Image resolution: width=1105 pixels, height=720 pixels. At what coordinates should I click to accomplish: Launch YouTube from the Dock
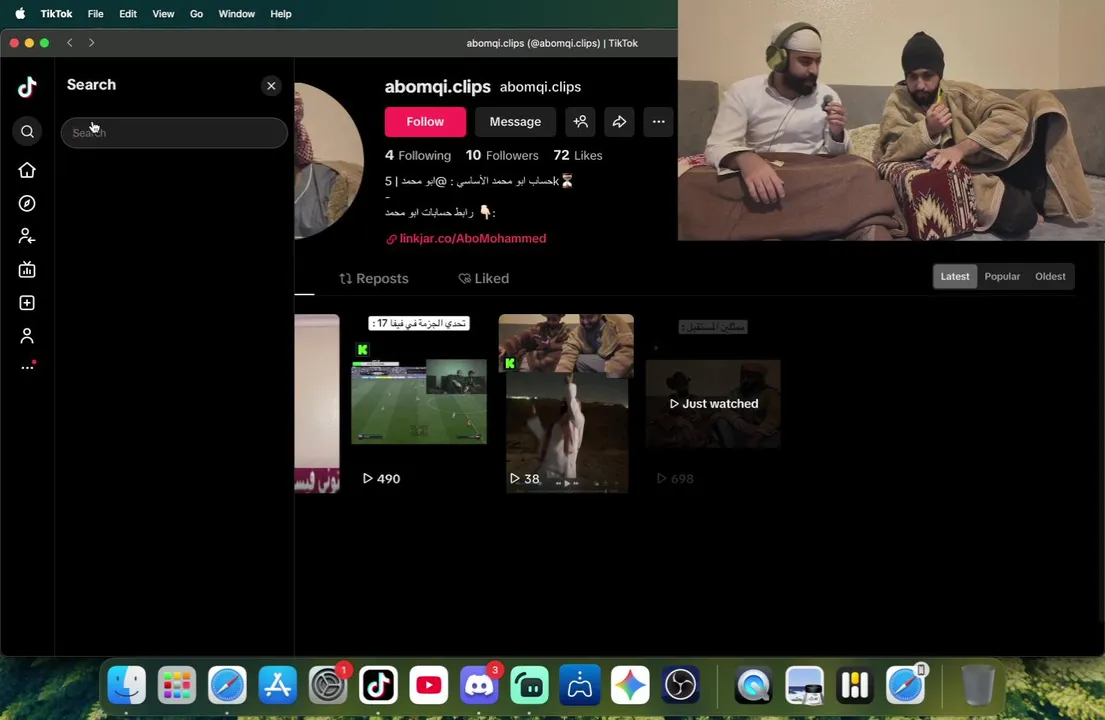[428, 685]
